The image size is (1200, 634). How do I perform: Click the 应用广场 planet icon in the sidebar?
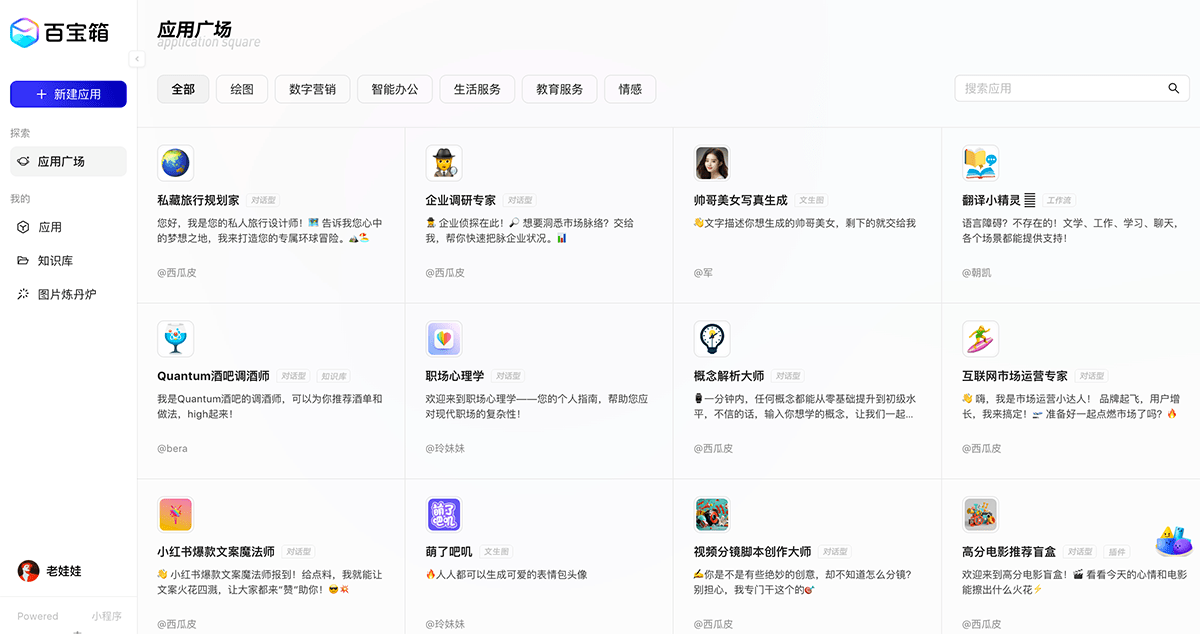23,161
